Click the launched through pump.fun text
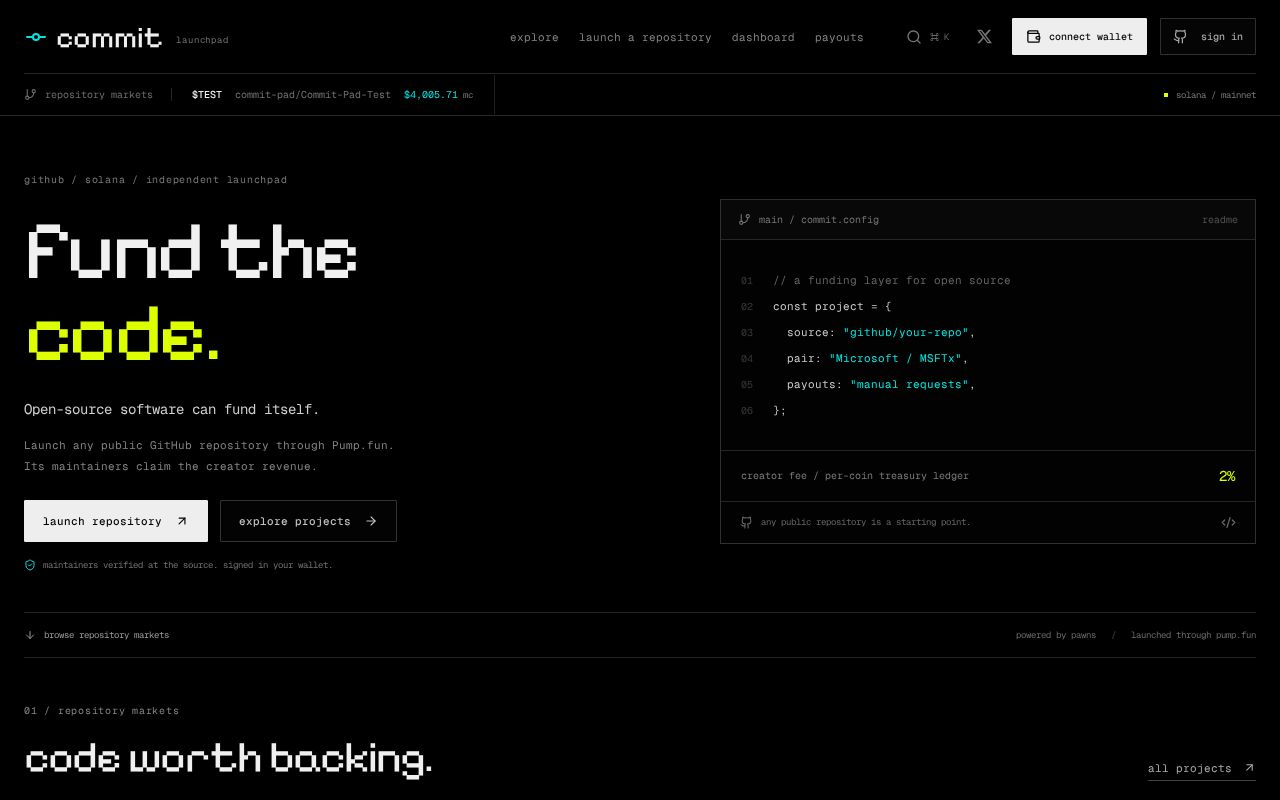The height and width of the screenshot is (800, 1280). click(1194, 635)
